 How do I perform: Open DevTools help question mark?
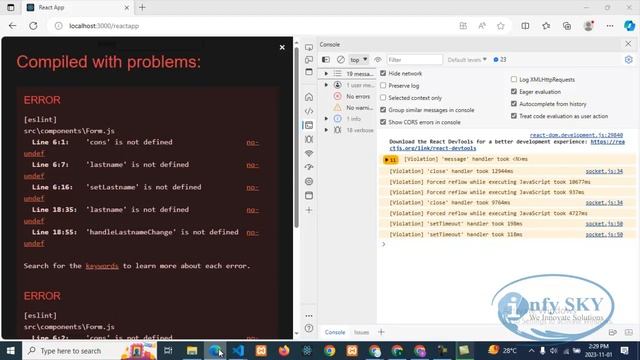309,328
